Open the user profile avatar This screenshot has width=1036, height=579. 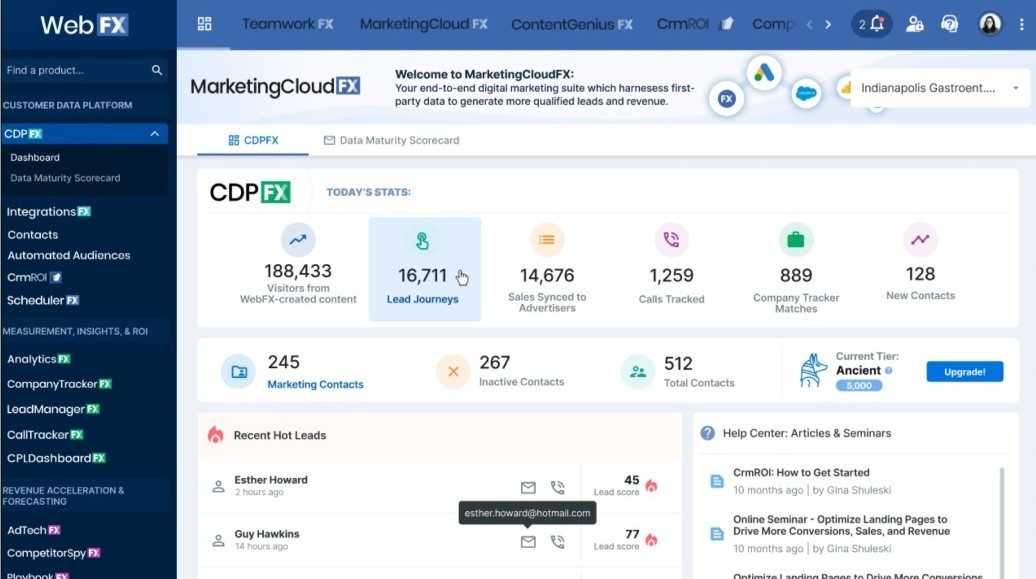coord(990,24)
